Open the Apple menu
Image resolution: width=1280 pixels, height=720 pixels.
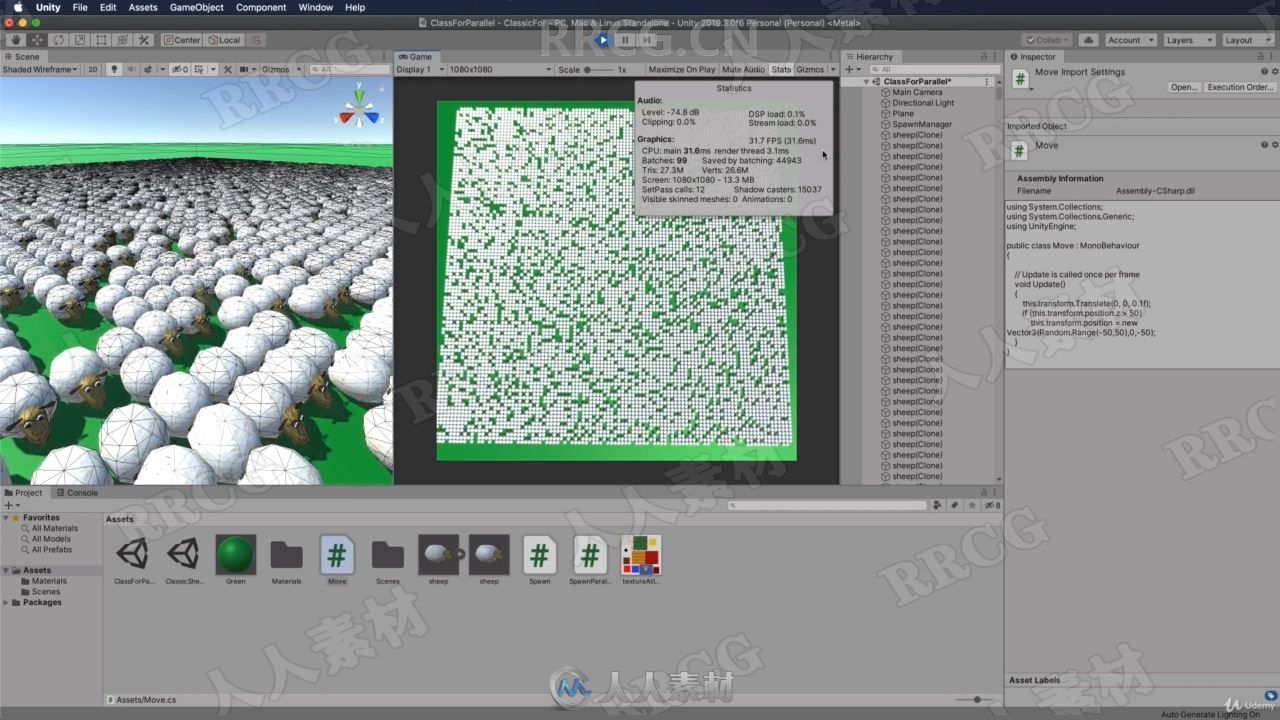(18, 7)
